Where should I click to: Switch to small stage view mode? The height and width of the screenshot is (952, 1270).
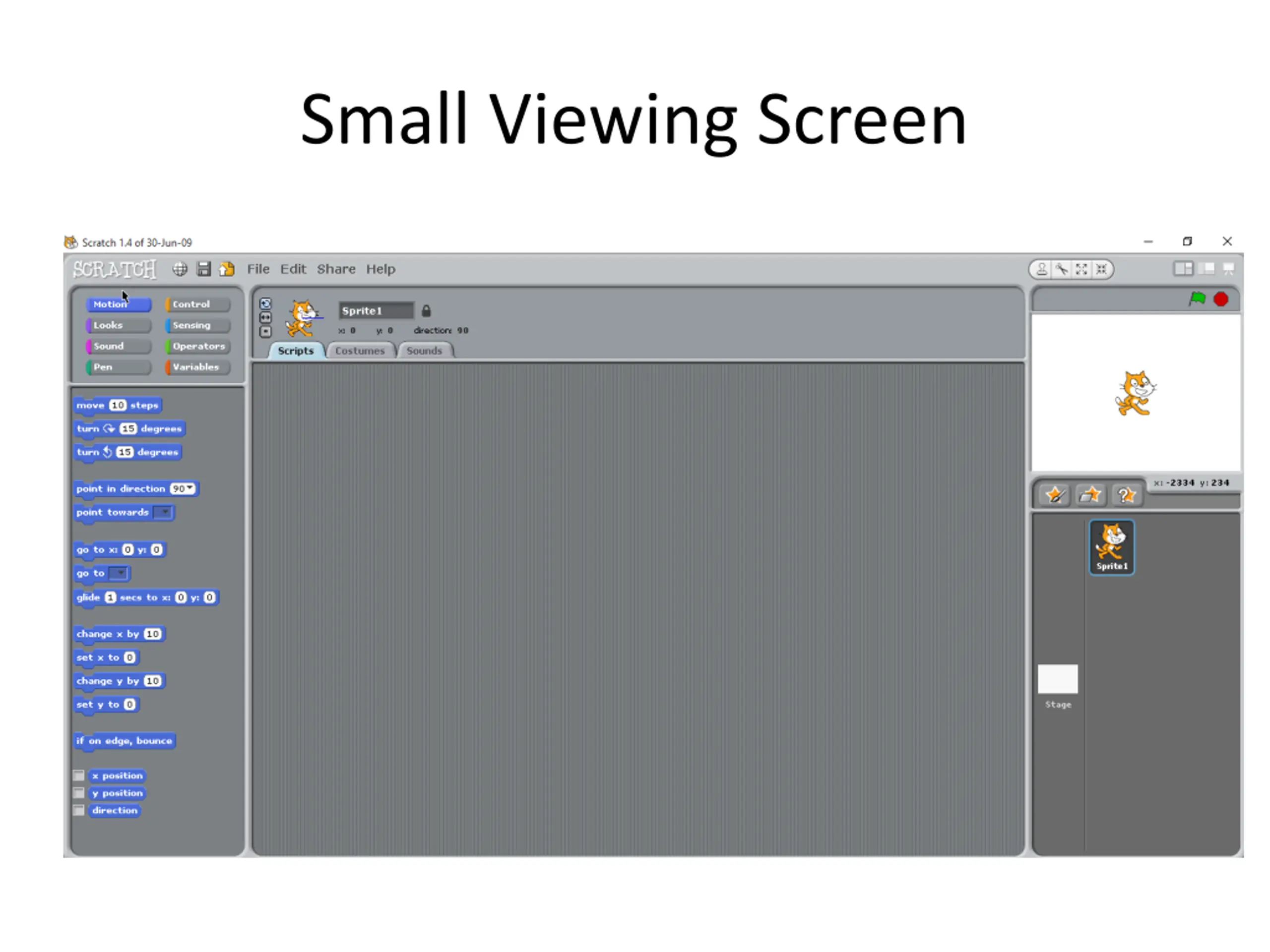(1183, 269)
